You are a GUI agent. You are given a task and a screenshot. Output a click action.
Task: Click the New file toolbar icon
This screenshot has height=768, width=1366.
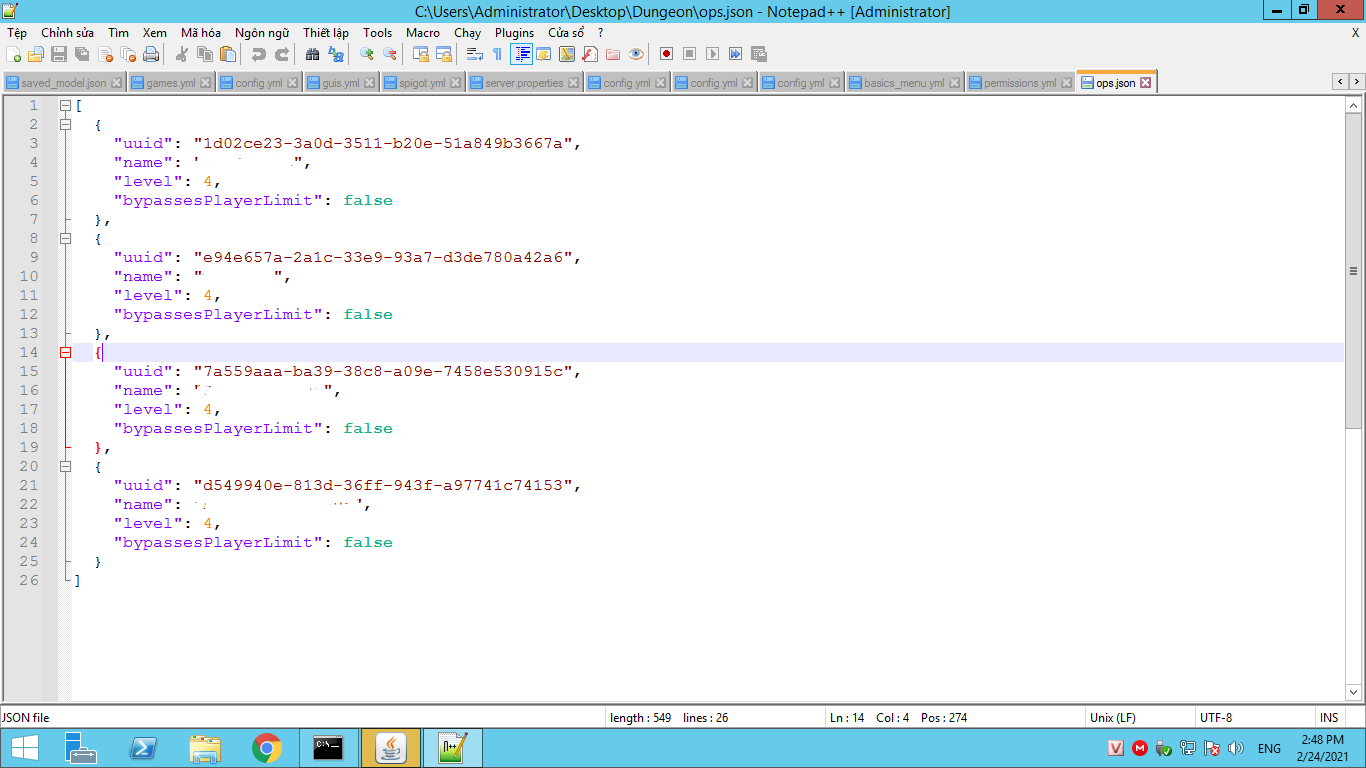[14, 54]
